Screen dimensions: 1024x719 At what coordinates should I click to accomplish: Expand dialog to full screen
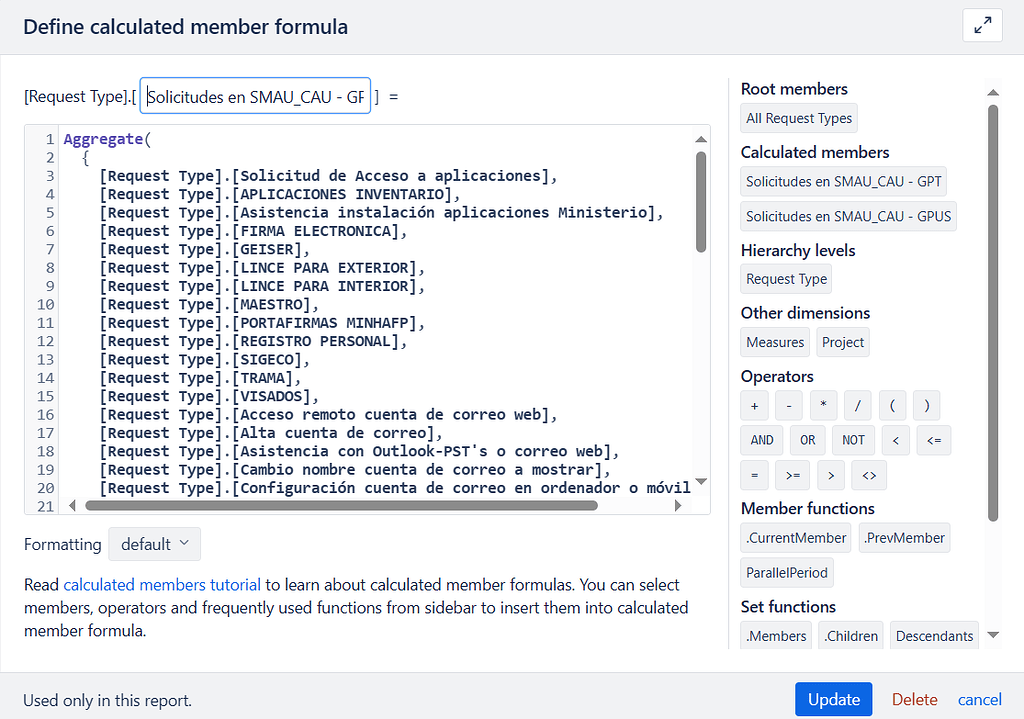point(982,25)
